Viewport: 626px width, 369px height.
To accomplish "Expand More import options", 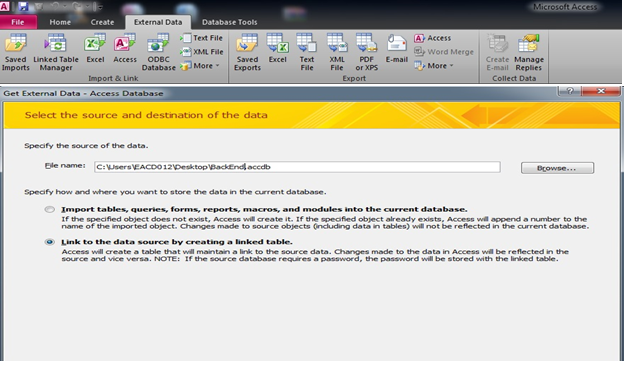I will click(x=200, y=66).
